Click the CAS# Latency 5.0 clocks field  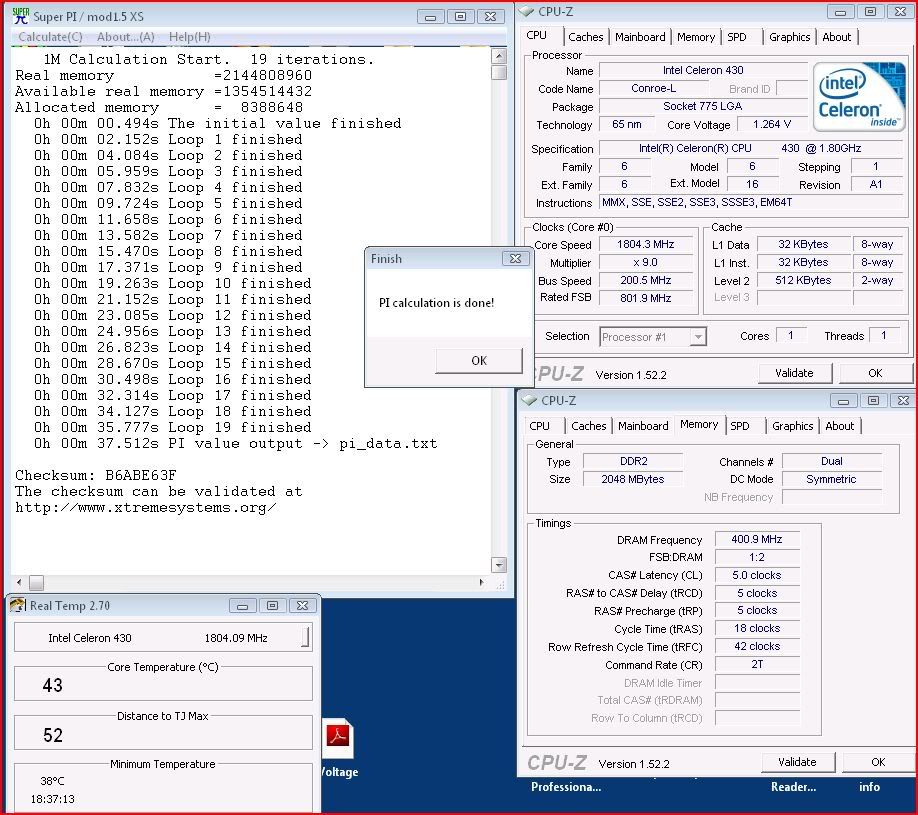click(756, 575)
